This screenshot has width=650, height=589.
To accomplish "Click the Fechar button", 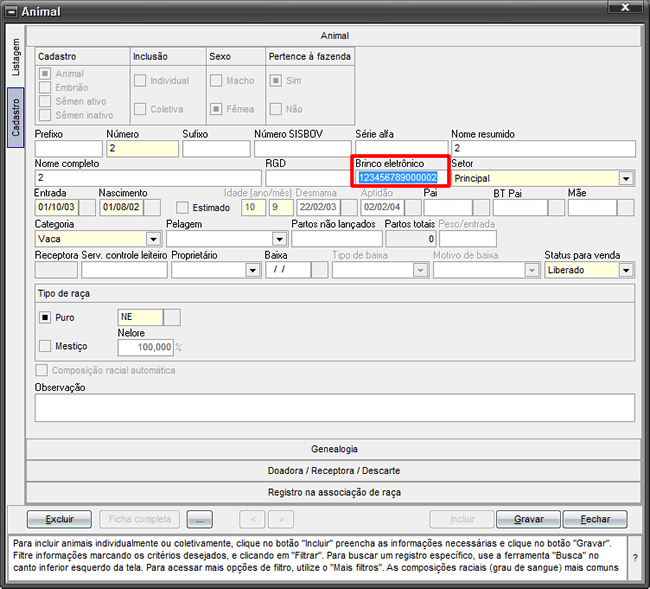I will pos(594,519).
